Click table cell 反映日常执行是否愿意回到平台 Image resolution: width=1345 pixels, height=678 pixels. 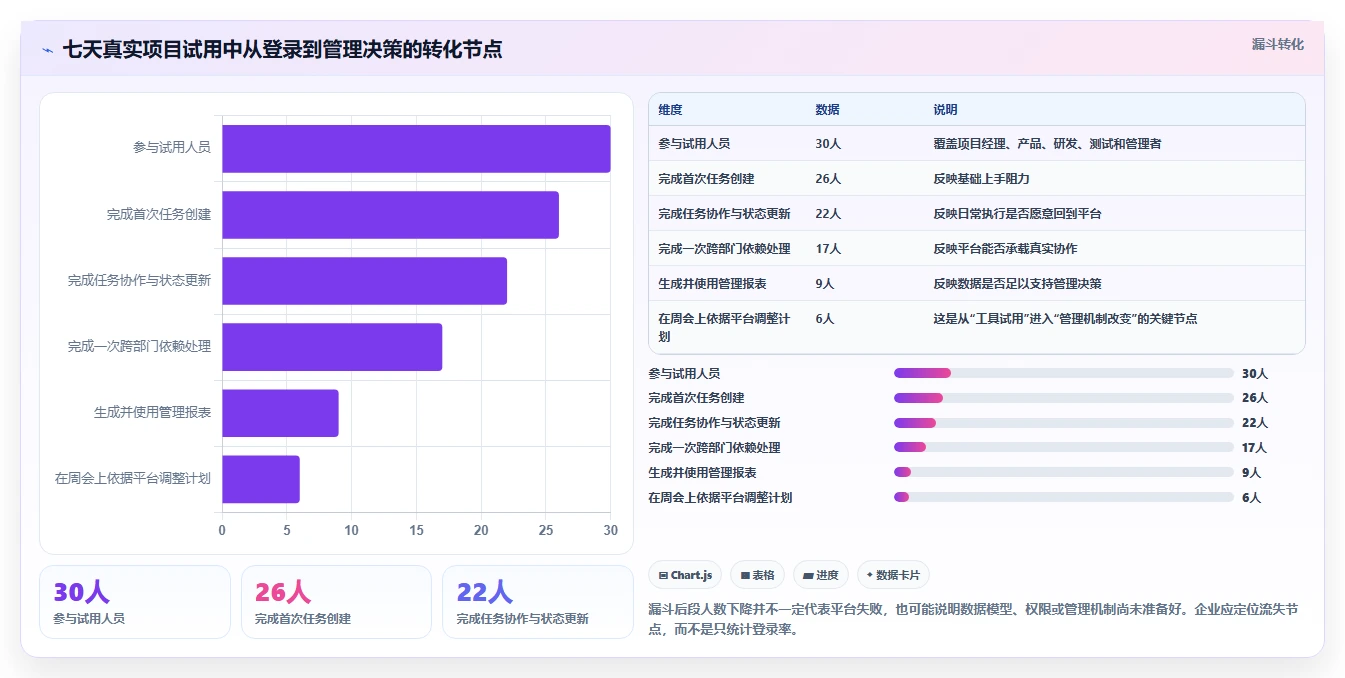tap(1017, 214)
